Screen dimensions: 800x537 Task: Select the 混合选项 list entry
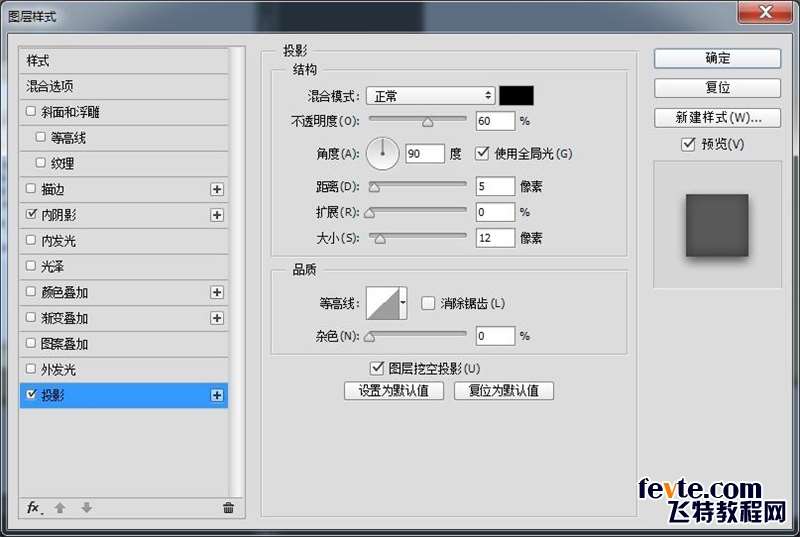click(124, 86)
